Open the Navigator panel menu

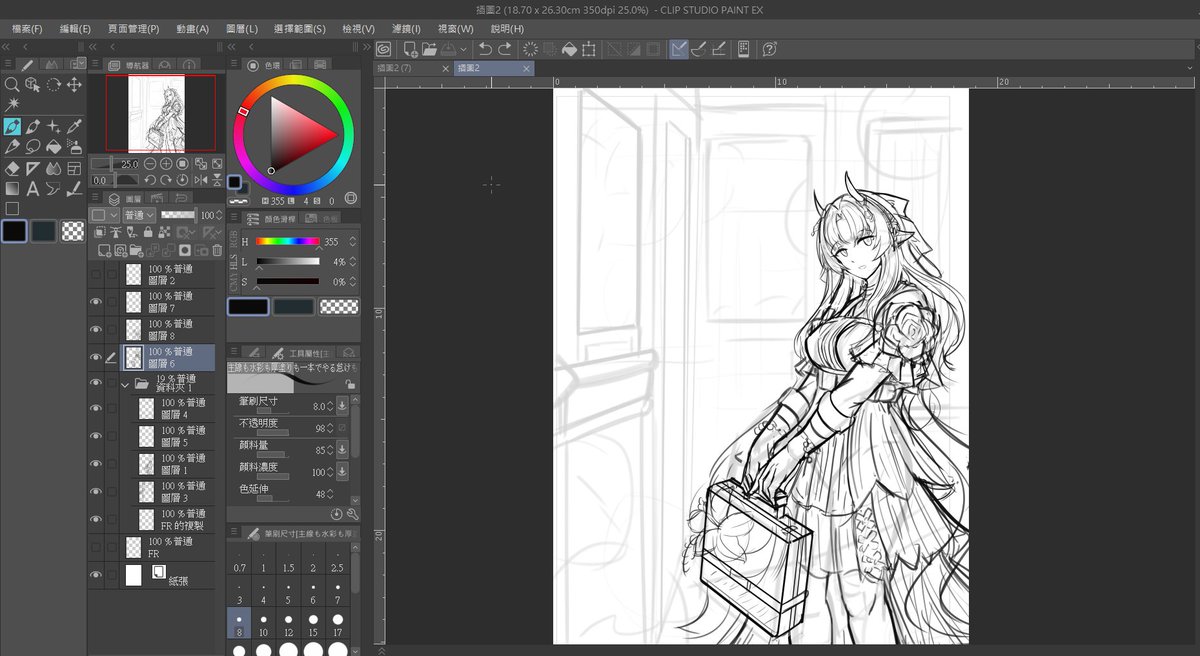93,64
